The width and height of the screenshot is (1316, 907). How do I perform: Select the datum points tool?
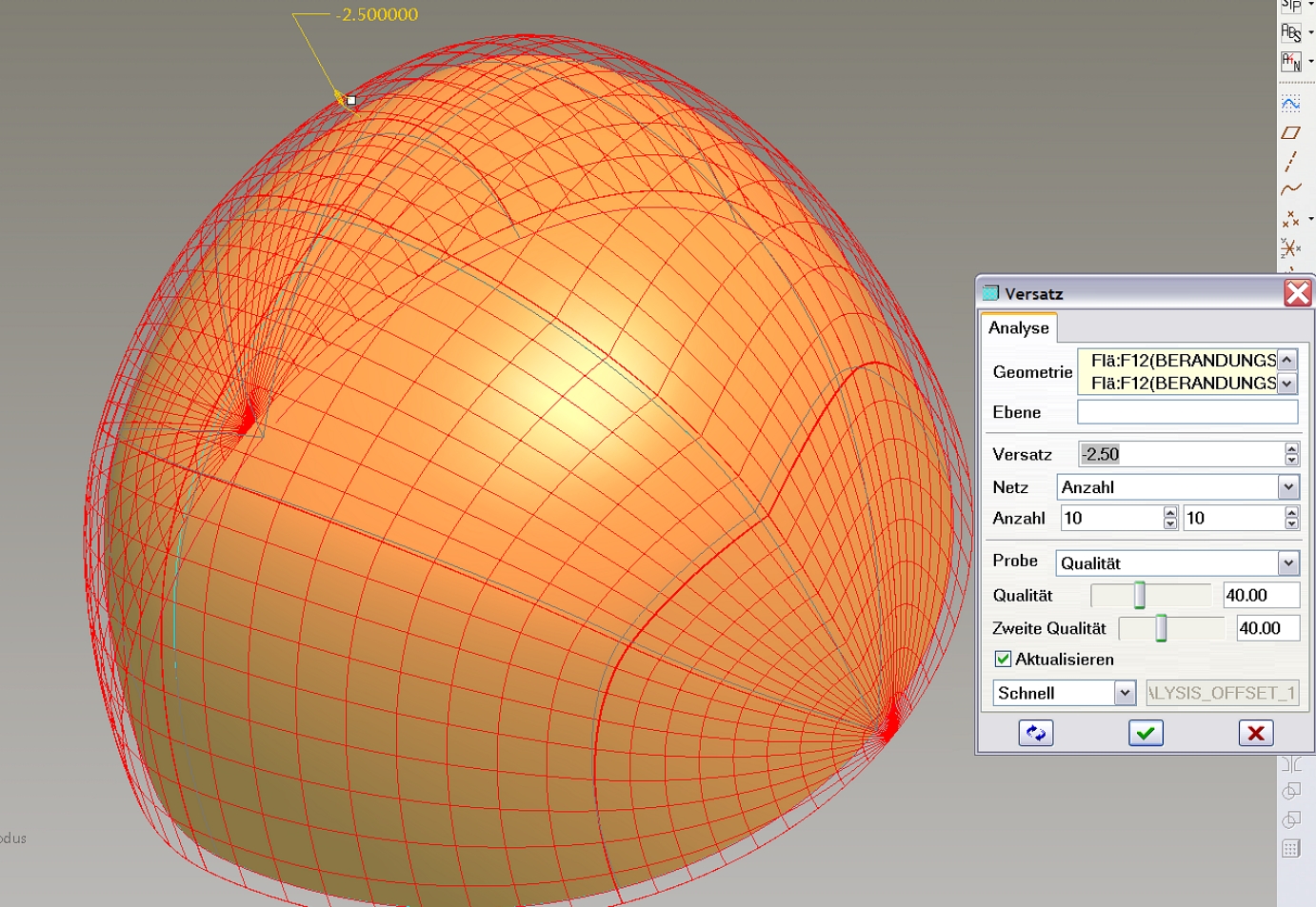(x=1290, y=220)
